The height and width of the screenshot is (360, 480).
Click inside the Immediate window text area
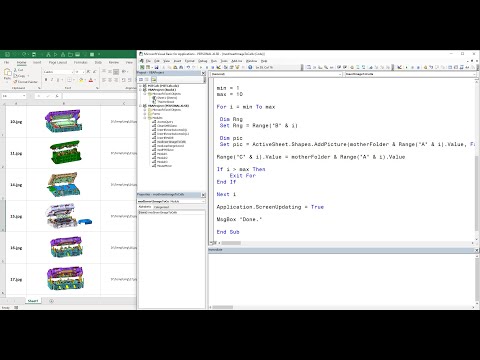point(341,278)
